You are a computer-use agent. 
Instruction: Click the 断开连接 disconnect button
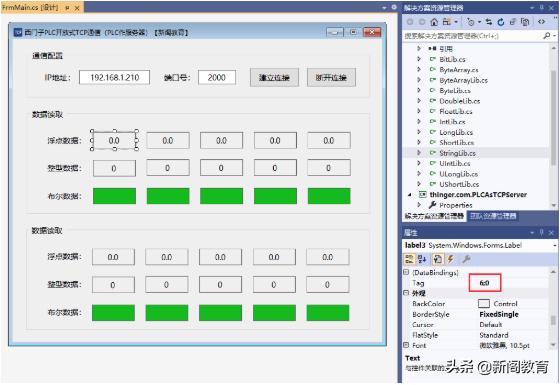point(331,78)
